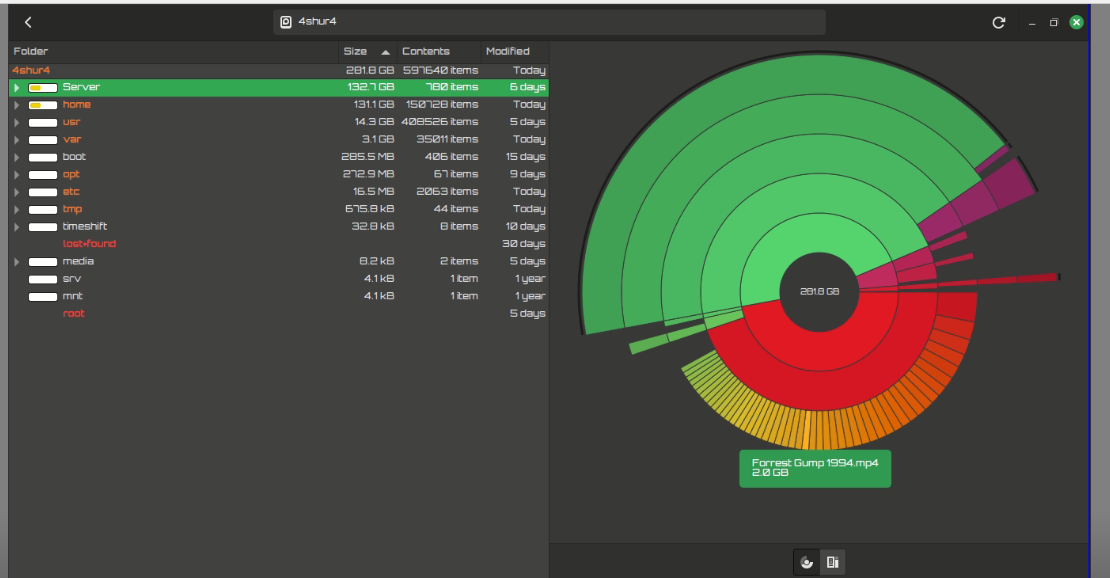Click the "406 items" contents cell

pos(452,157)
